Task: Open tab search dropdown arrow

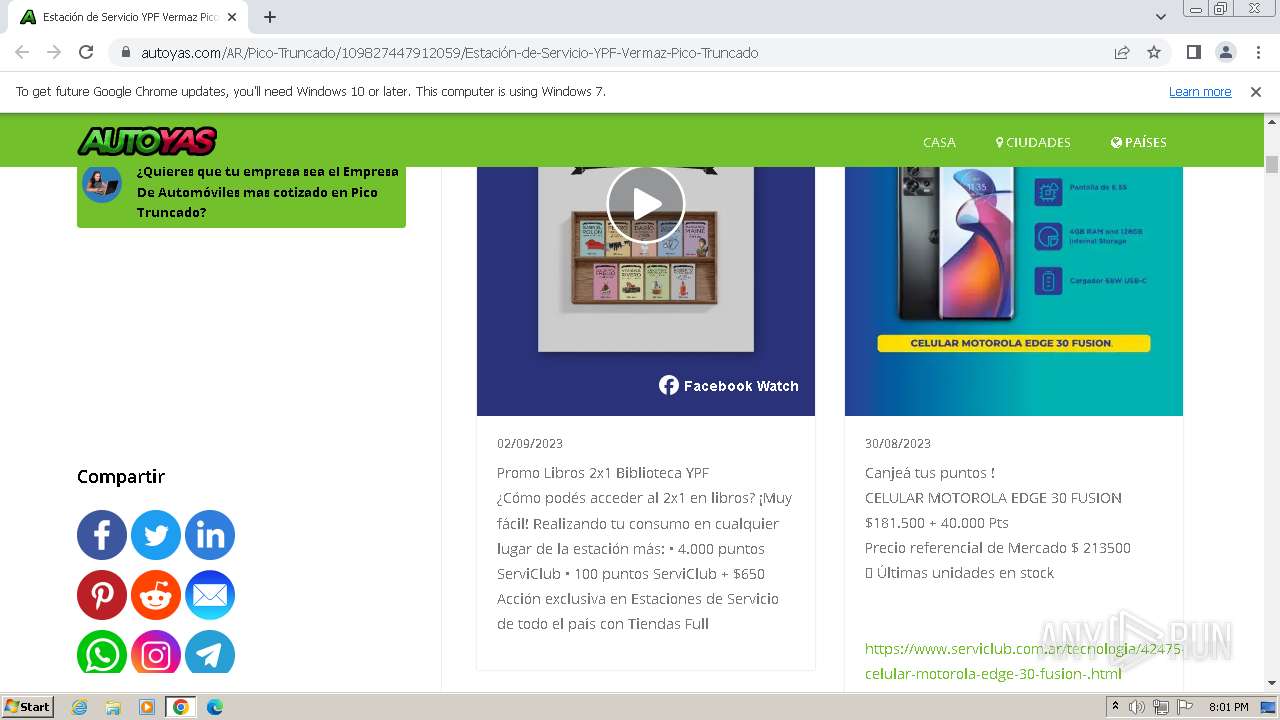Action: 1160,17
